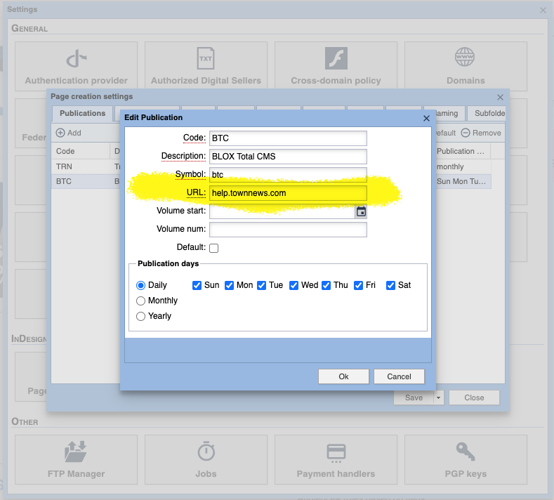Open the Domains globe icon

click(465, 57)
